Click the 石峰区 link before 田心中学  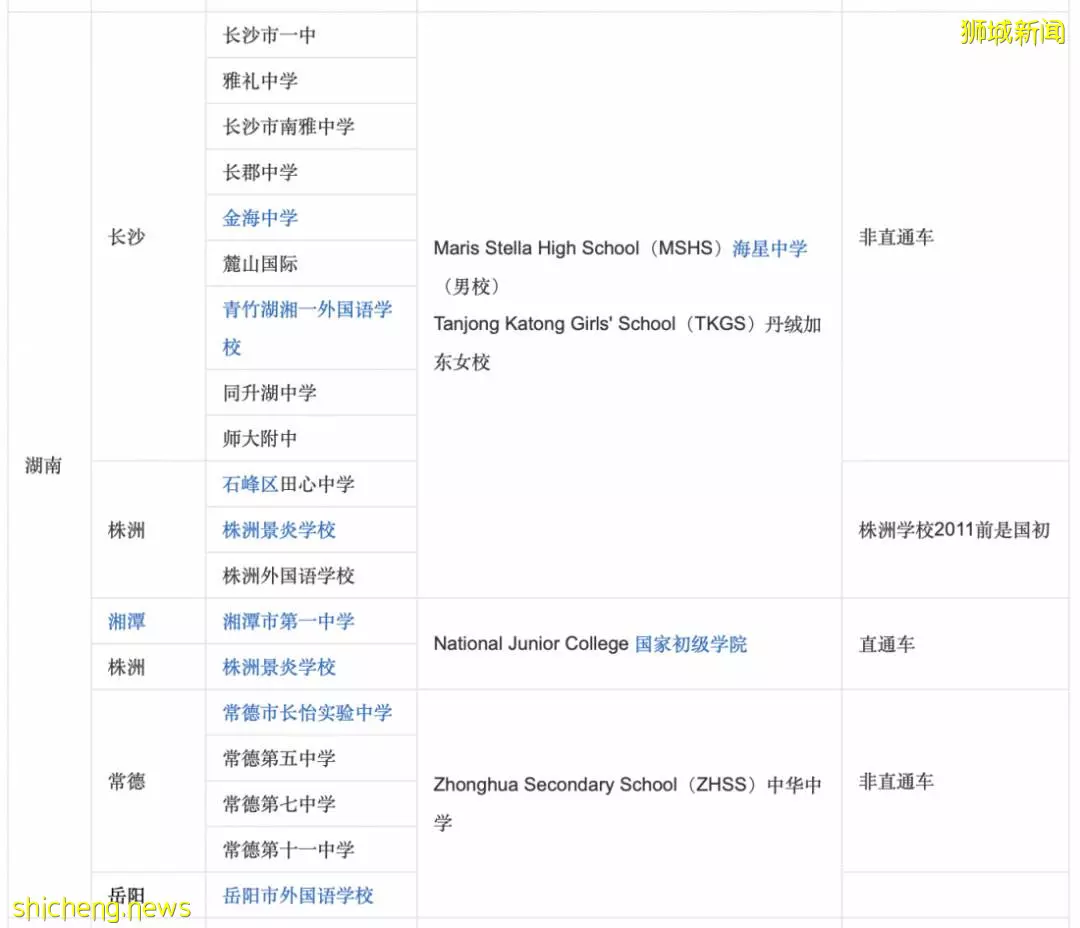coord(250,484)
